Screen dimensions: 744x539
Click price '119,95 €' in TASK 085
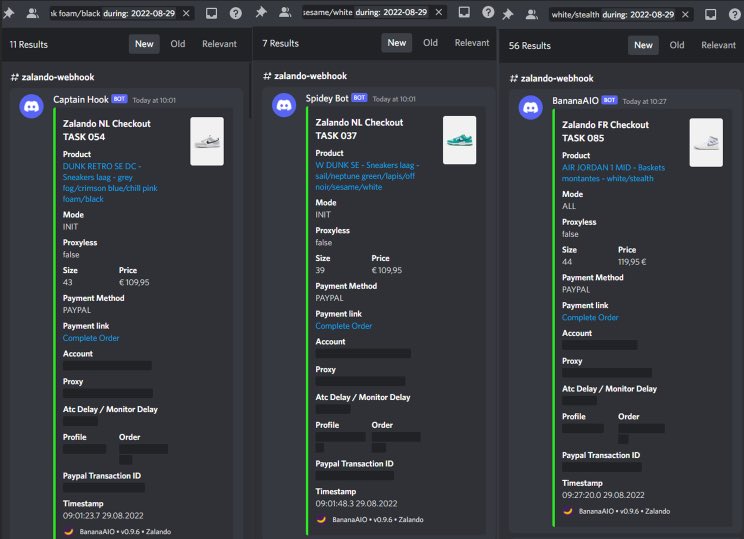pyautogui.click(x=632, y=261)
